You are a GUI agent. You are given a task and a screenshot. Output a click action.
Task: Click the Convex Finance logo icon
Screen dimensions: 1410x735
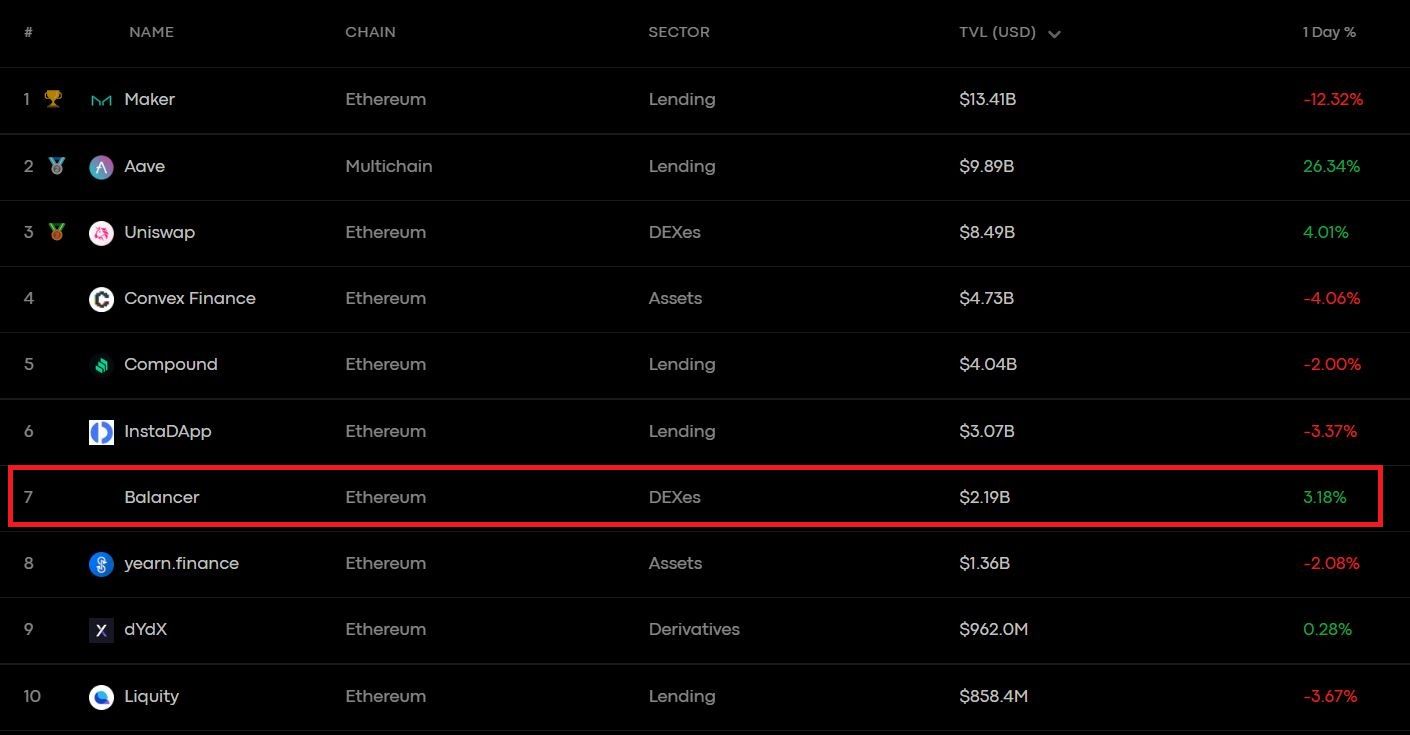click(101, 299)
